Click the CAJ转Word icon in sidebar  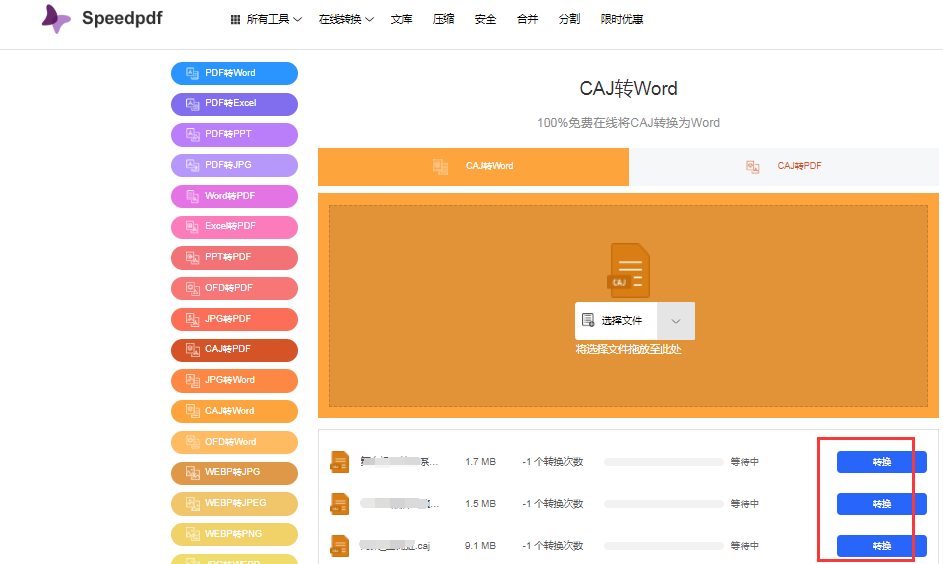pos(192,411)
